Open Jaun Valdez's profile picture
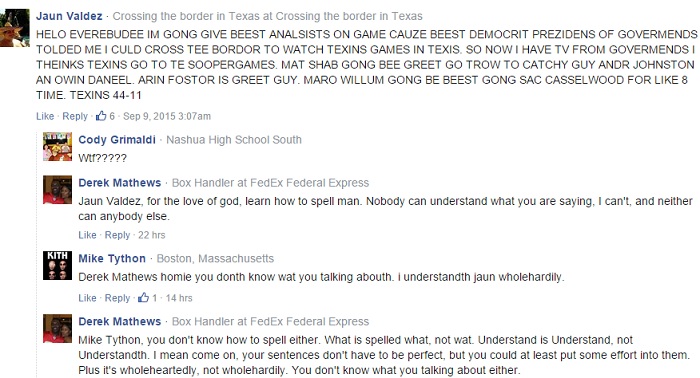 pyautogui.click(x=15, y=28)
